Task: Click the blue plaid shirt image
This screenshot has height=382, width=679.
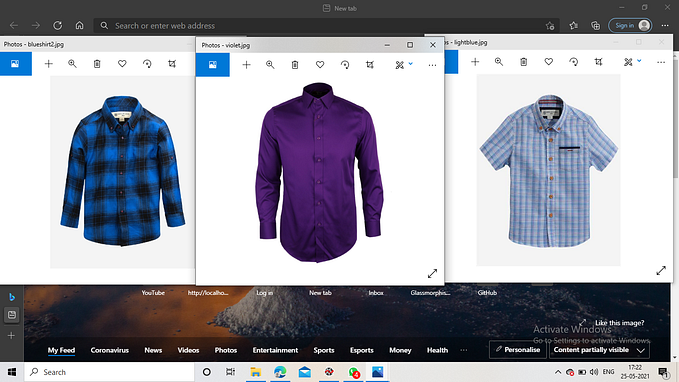Action: coord(123,171)
